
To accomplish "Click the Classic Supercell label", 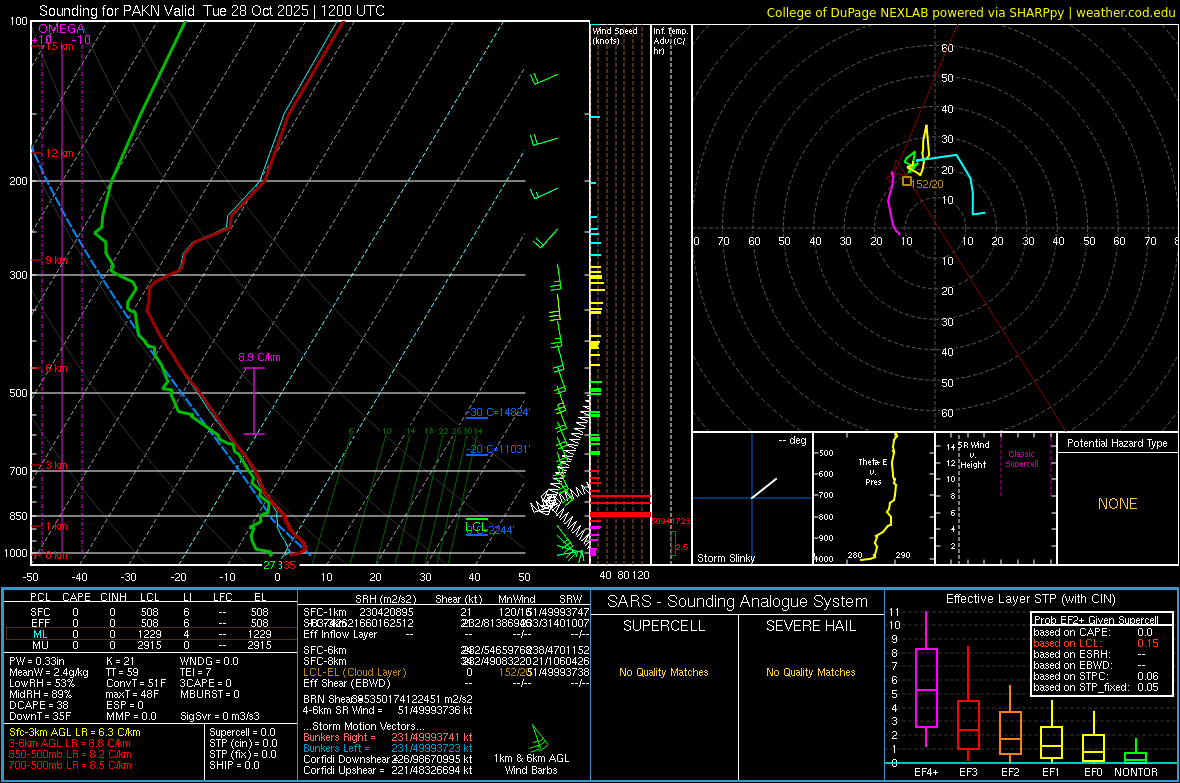I will coord(1022,459).
